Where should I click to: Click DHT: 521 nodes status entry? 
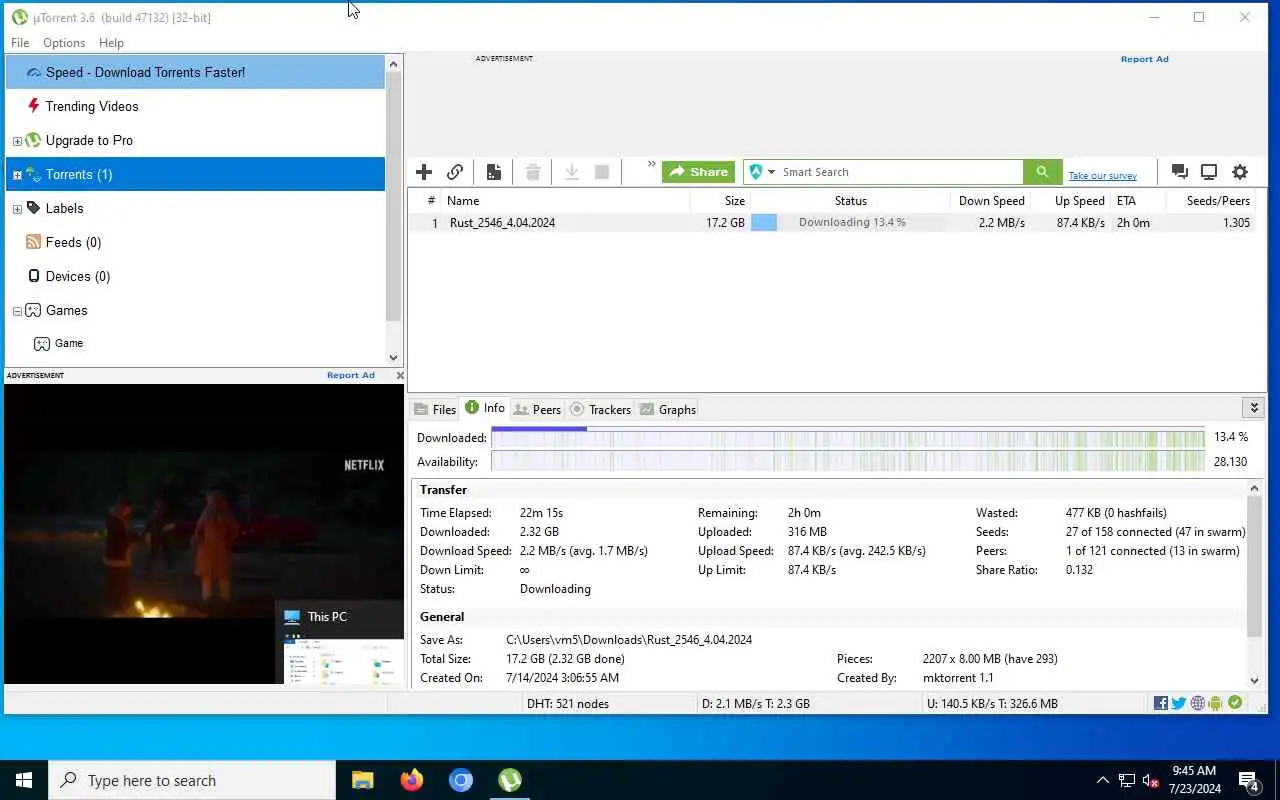(567, 704)
